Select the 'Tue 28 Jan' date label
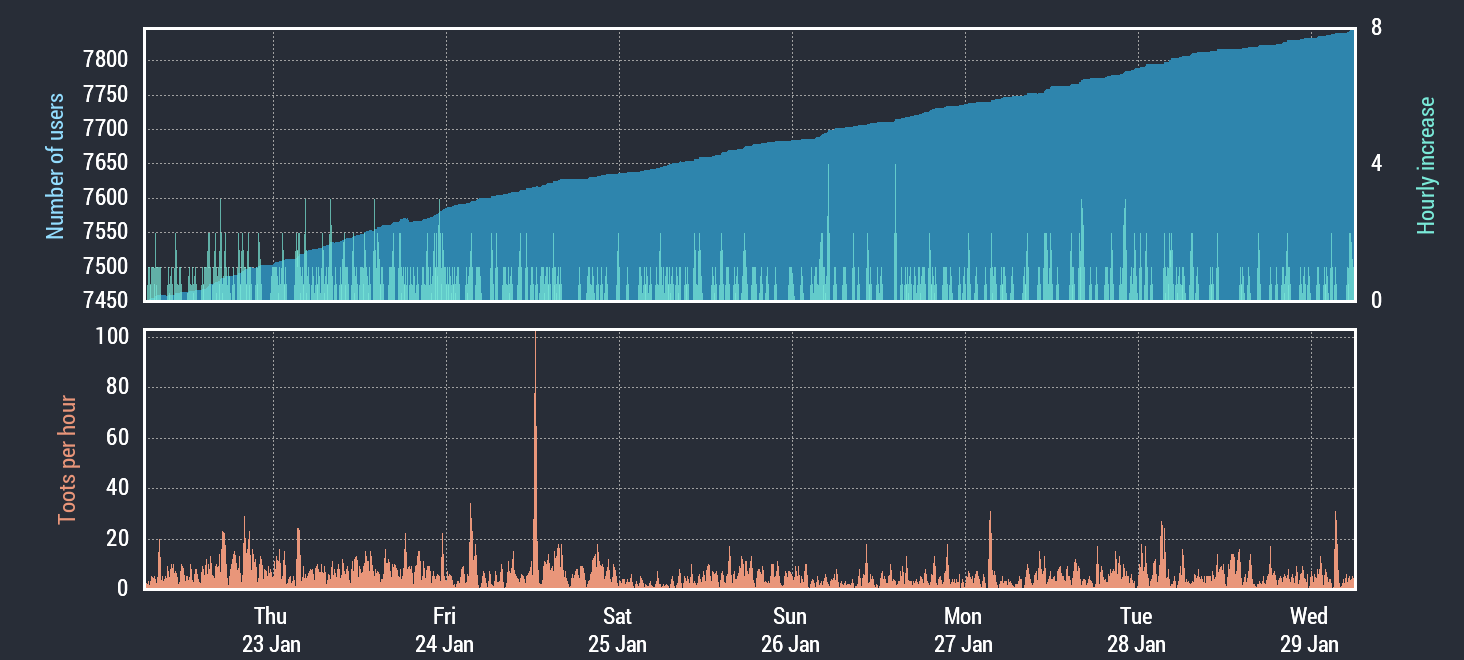 pos(1136,629)
